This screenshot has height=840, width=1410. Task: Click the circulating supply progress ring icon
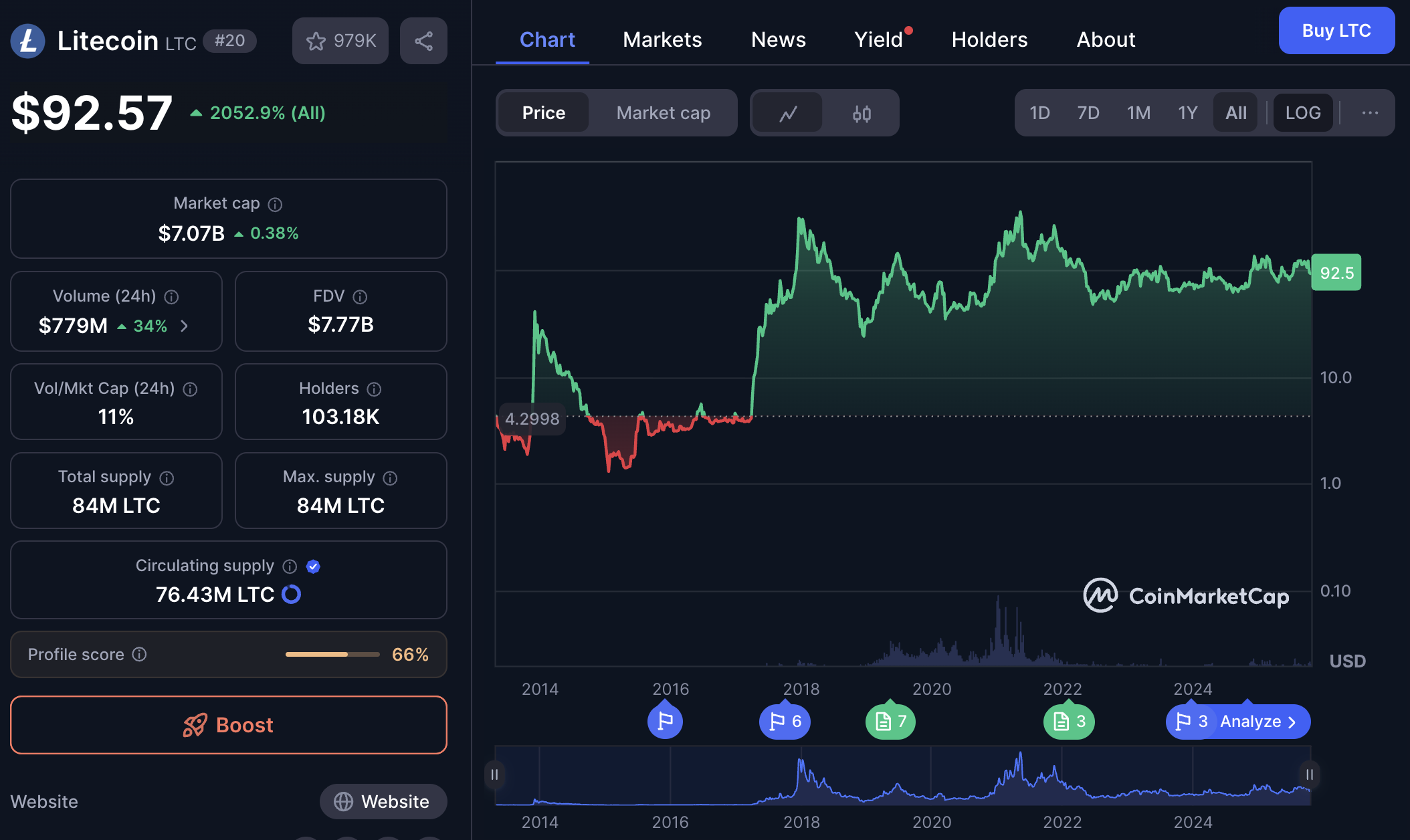pos(292,594)
